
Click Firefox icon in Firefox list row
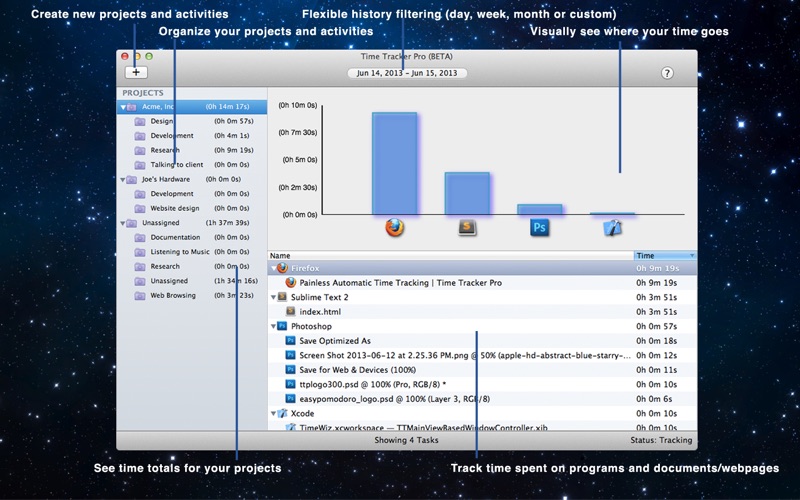[282, 268]
